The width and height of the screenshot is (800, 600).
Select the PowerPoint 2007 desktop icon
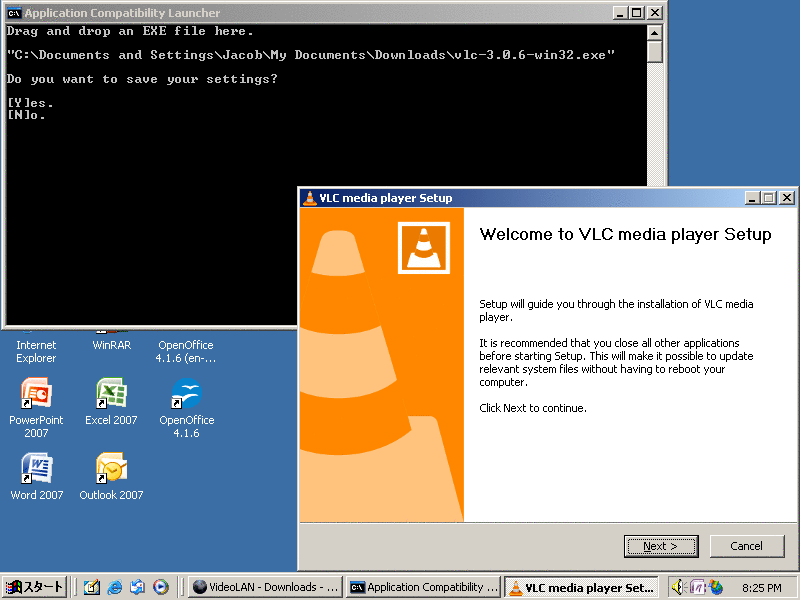pyautogui.click(x=36, y=408)
